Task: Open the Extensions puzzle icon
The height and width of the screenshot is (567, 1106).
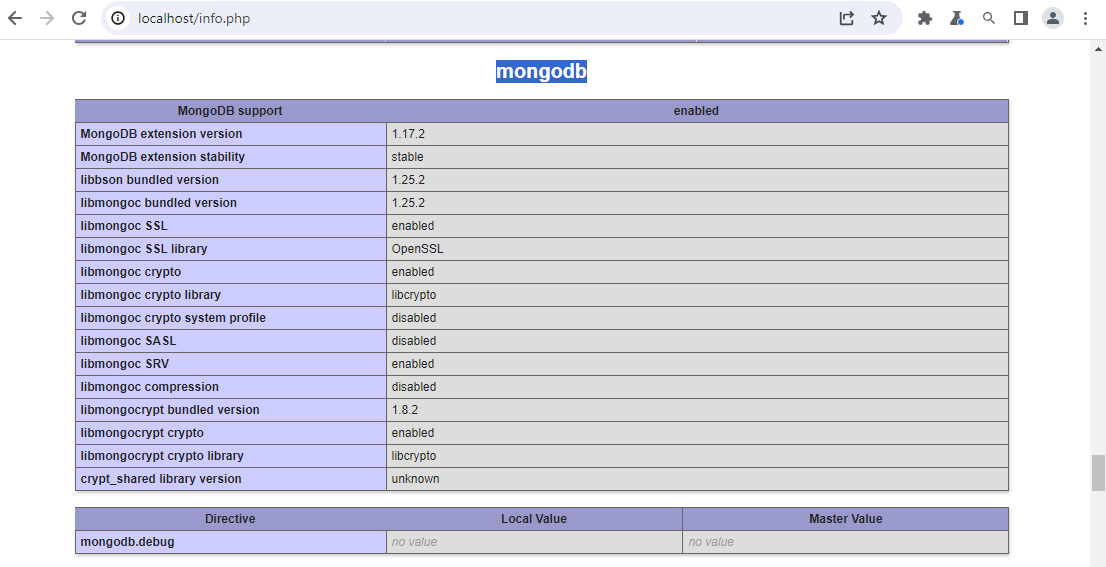Action: point(925,18)
